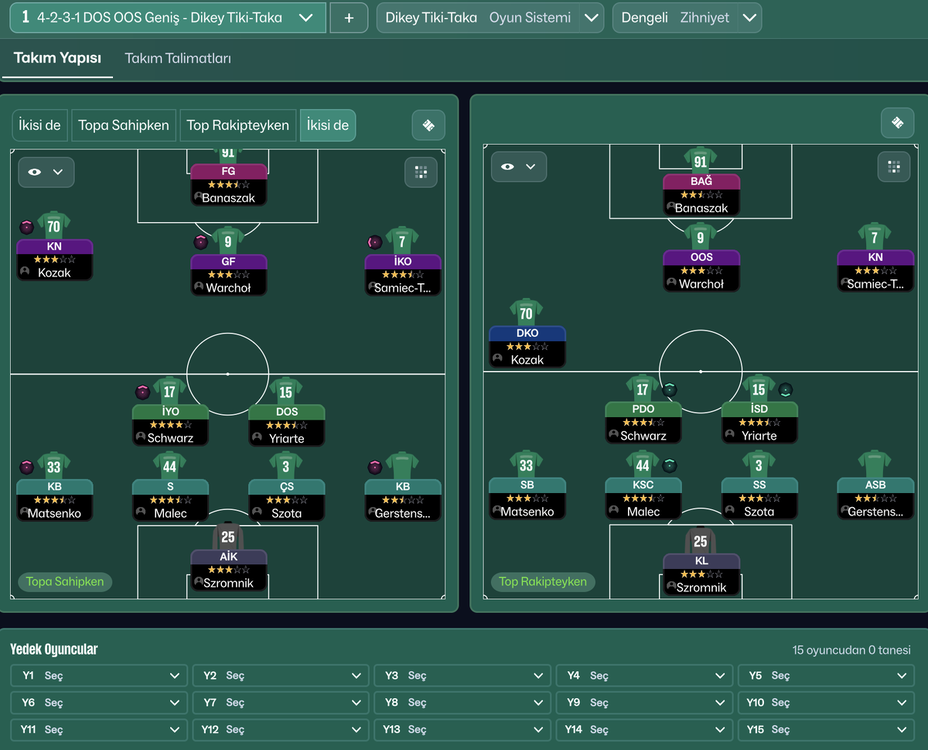Click stacked-diamond icon above the Top Rakipteyken pitch
This screenshot has width=928, height=750.
pyautogui.click(x=897, y=122)
